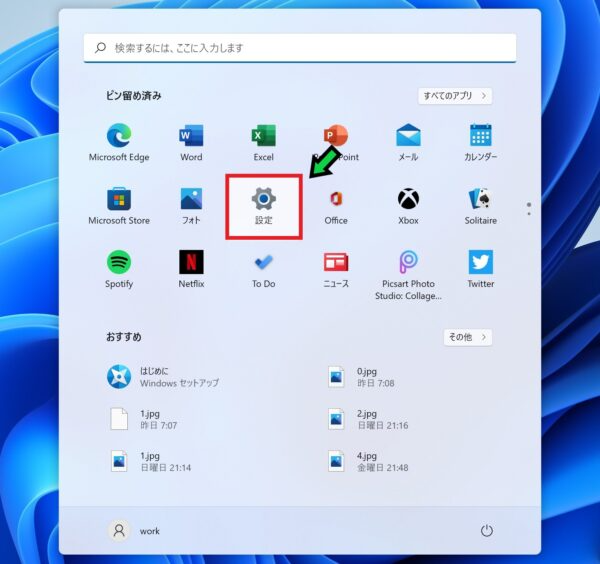Open the Twitter app
Screen dimensions: 600x564
tap(481, 269)
